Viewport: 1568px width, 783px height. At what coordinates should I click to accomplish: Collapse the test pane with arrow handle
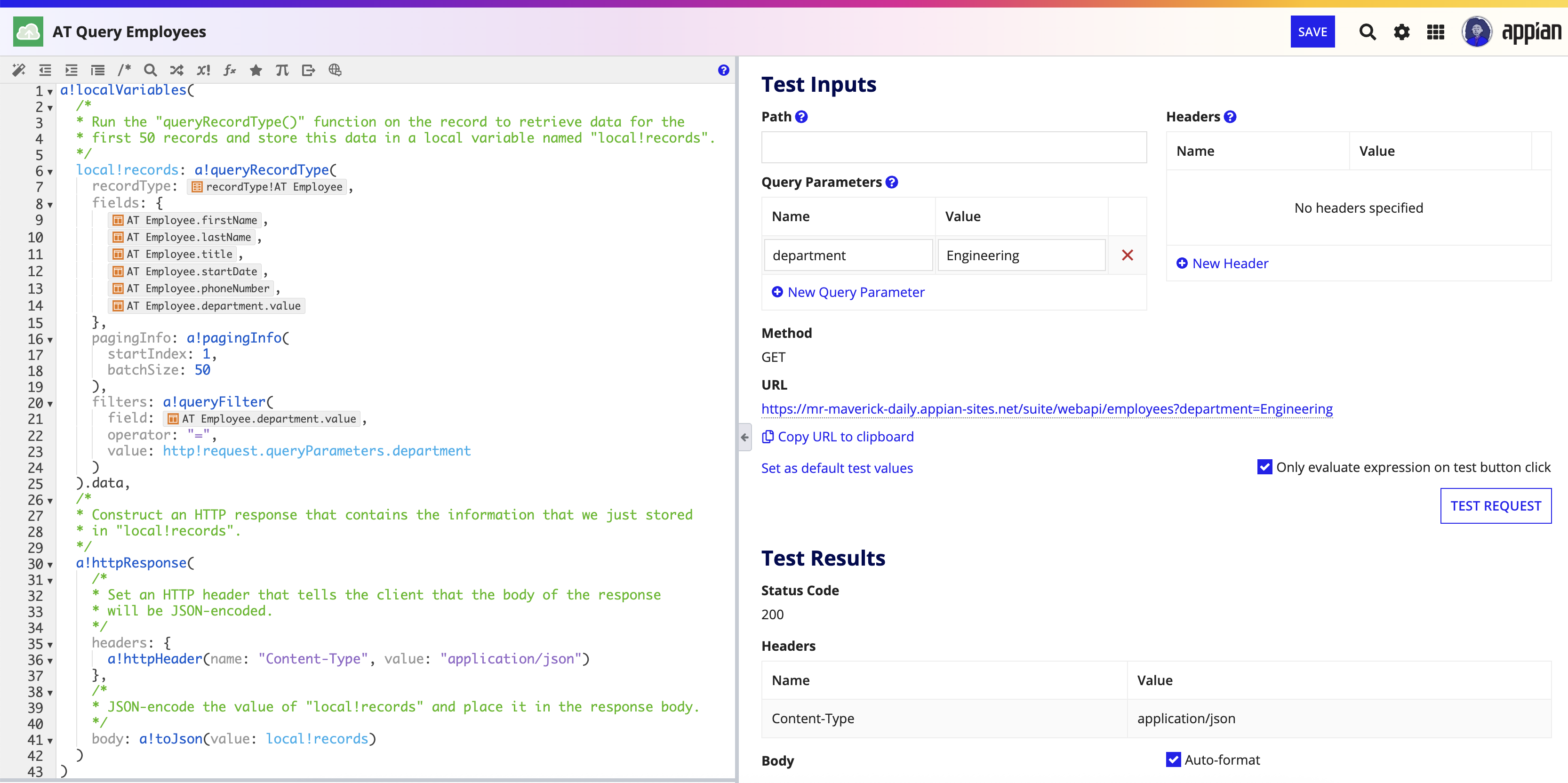(x=745, y=437)
